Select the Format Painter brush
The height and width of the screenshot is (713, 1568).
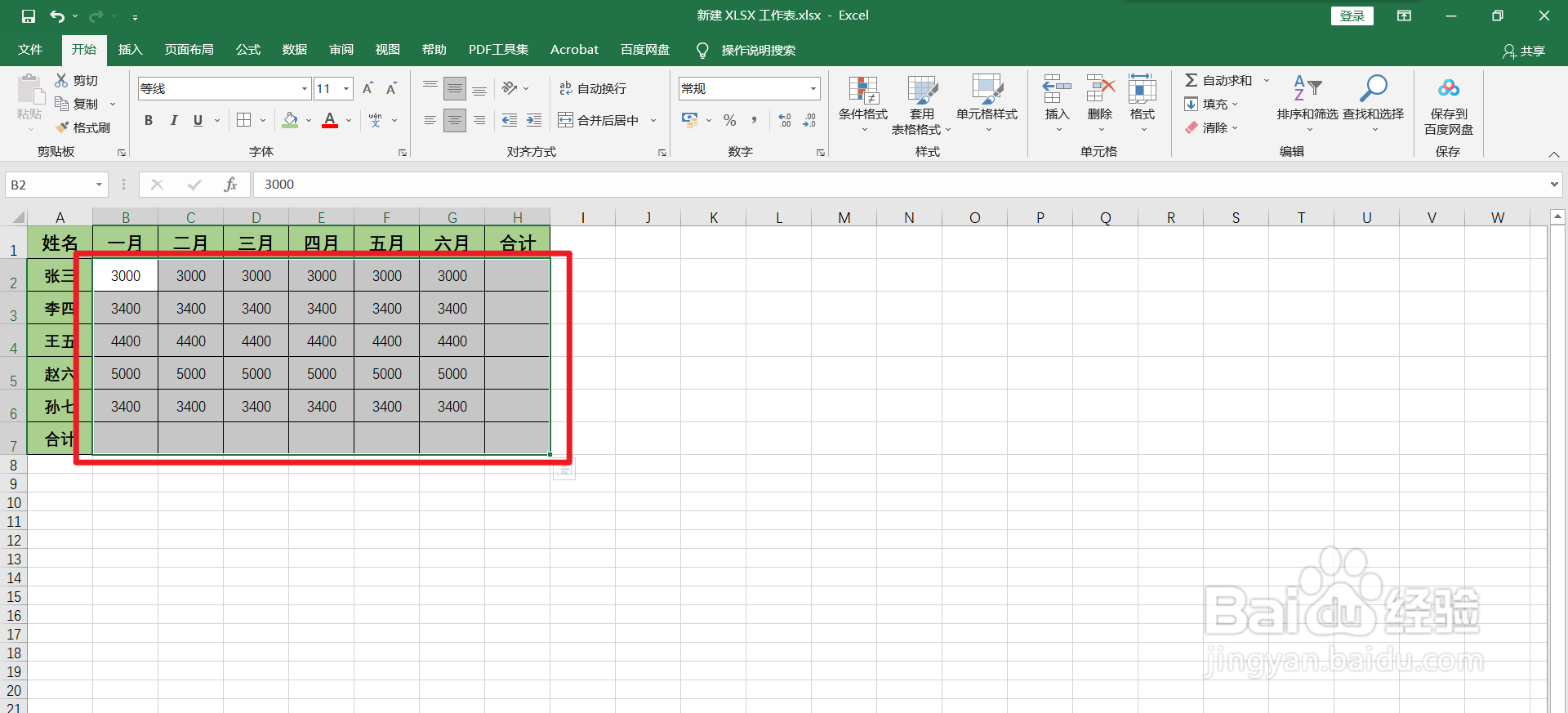point(62,127)
